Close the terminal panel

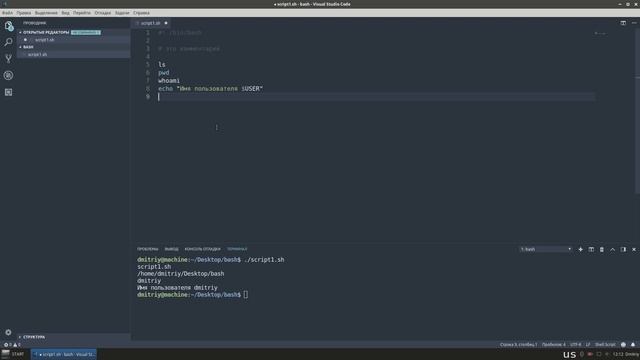pos(634,249)
